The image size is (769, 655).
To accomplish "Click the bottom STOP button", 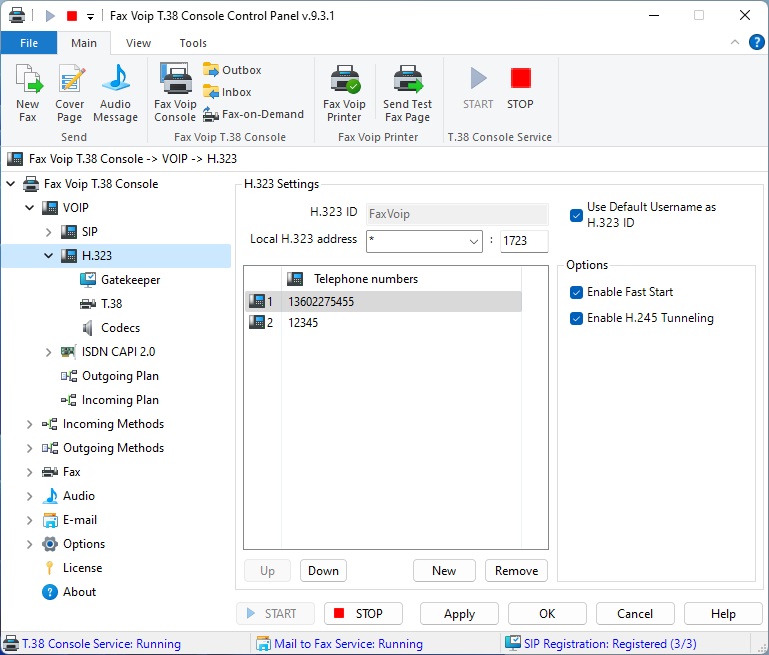I will pos(363,613).
